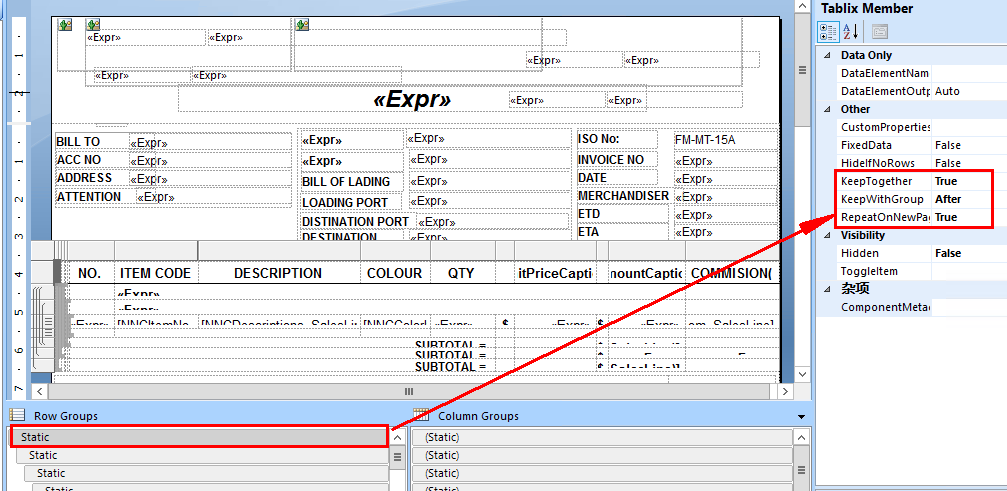Image resolution: width=1007 pixels, height=491 pixels.
Task: Select the ADDRESS label textbox
Action: pyautogui.click(x=91, y=178)
